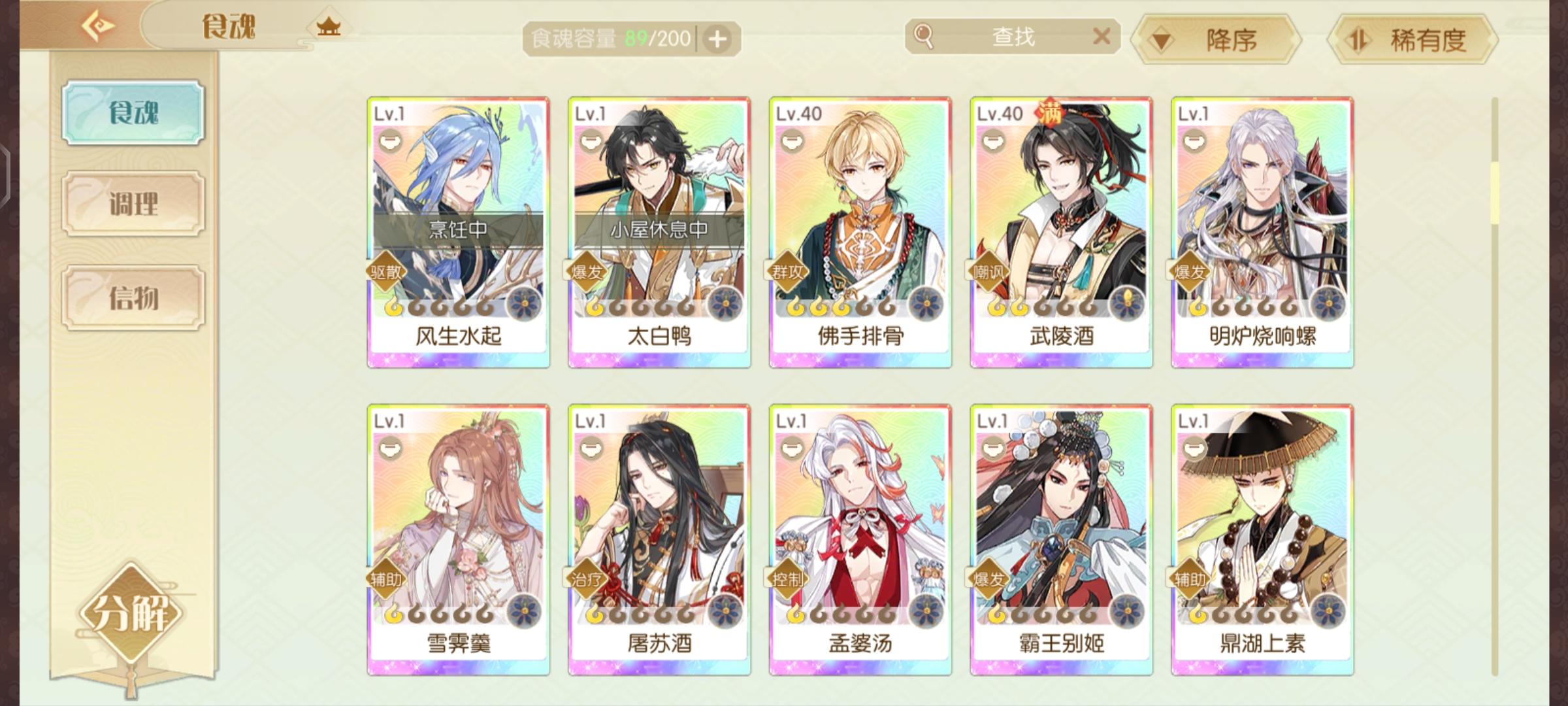Click the 分解 decompose button

(131, 613)
